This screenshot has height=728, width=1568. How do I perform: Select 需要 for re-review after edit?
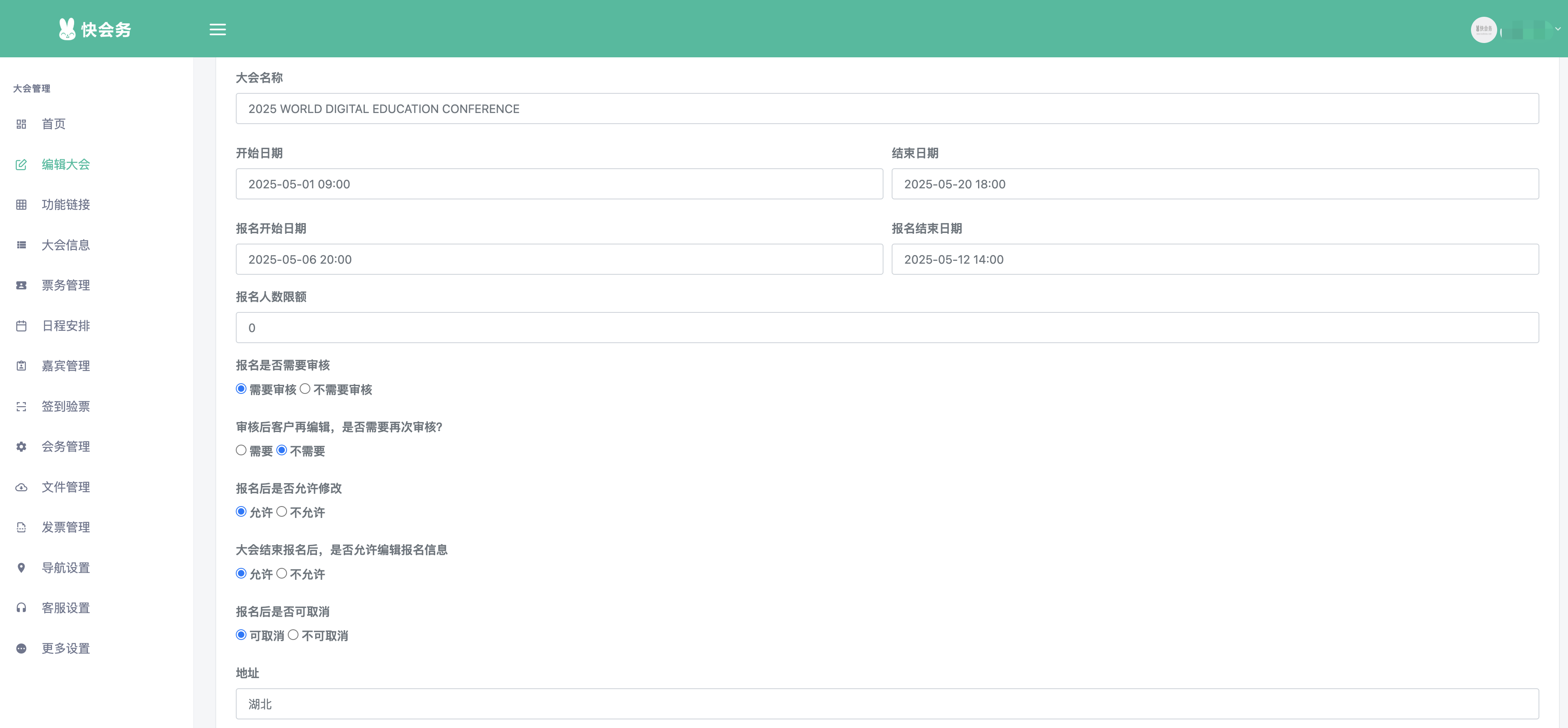click(241, 450)
